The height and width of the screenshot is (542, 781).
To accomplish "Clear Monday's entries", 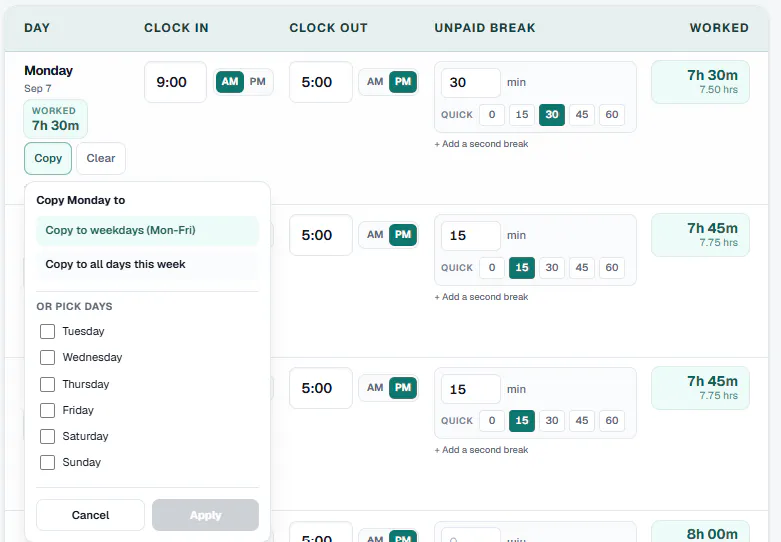I will pyautogui.click(x=101, y=158).
